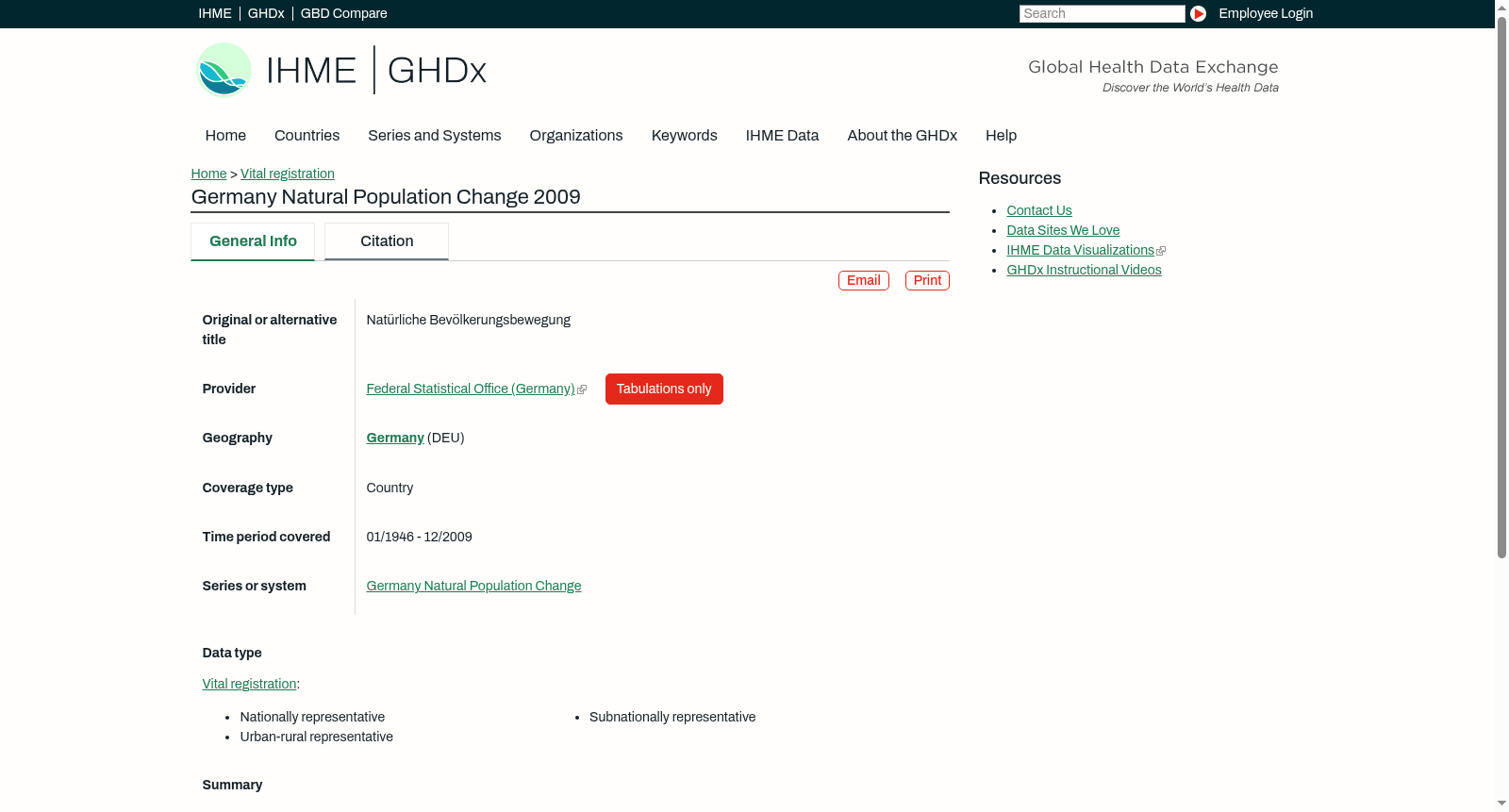Open the Organizations menu
Image resolution: width=1509 pixels, height=812 pixels.
(576, 136)
